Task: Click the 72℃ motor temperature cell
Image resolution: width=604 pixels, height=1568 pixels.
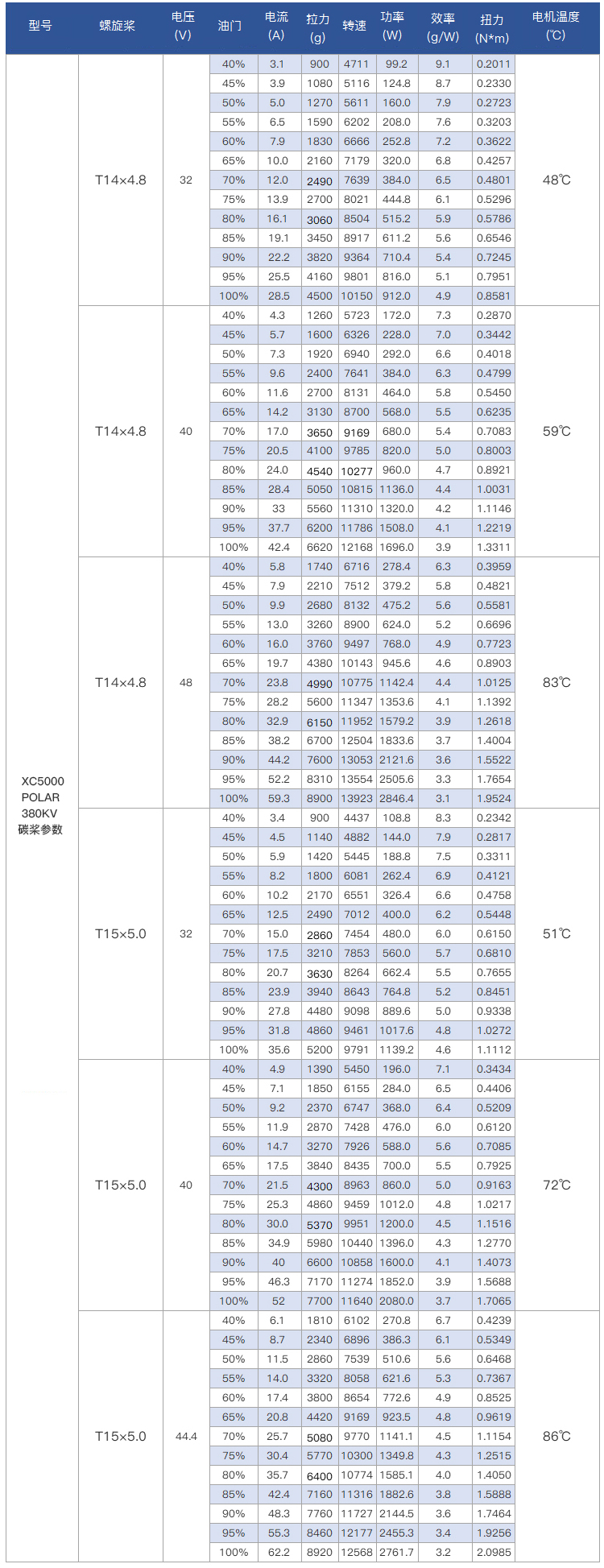Action: (x=556, y=1185)
